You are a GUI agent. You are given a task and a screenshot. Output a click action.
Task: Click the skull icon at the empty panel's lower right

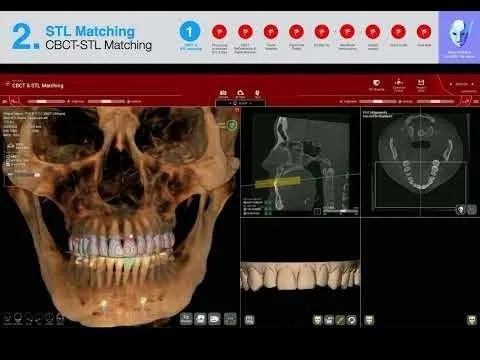(x=472, y=320)
